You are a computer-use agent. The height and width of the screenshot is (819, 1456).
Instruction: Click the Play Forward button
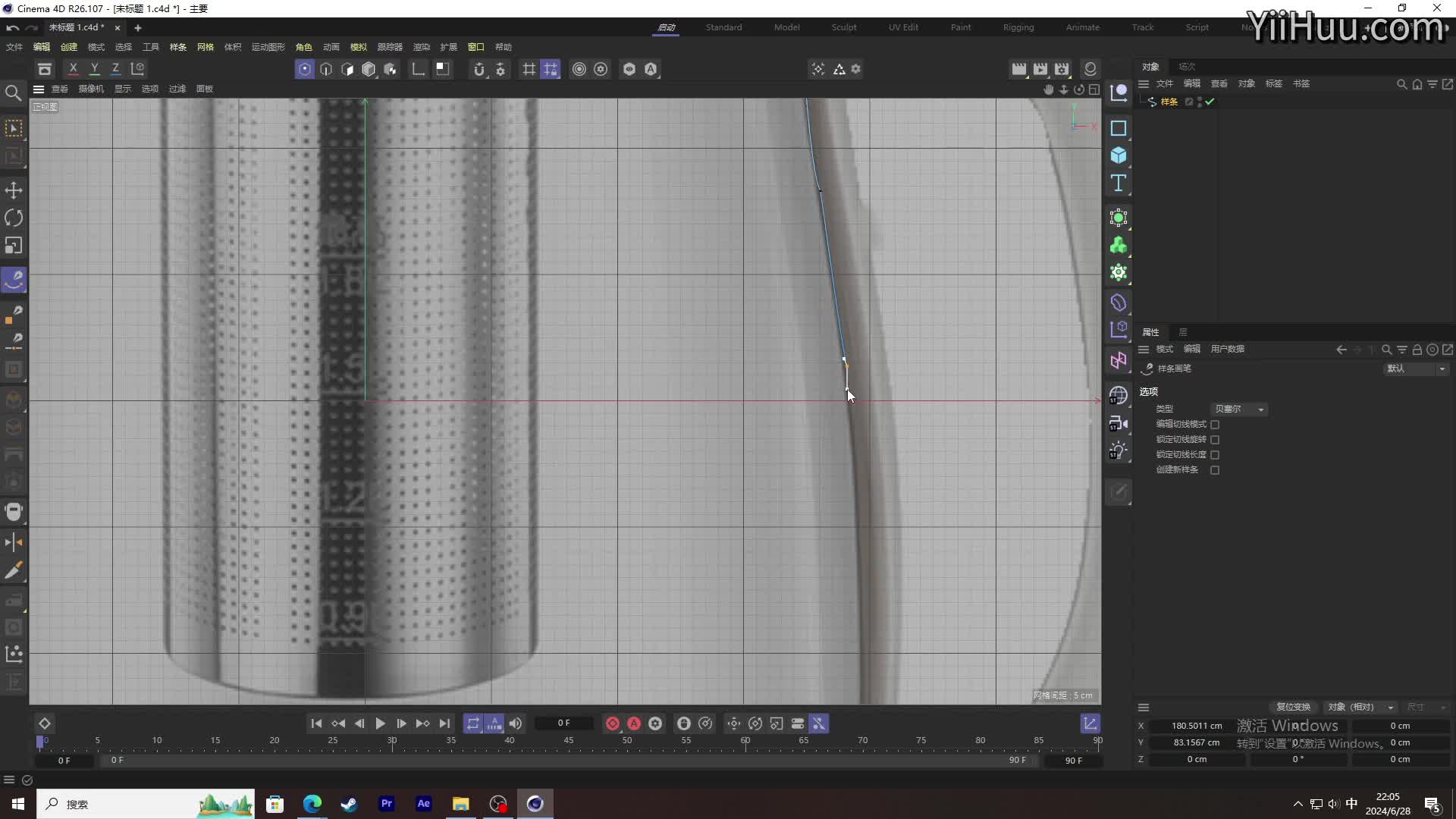pos(380,723)
